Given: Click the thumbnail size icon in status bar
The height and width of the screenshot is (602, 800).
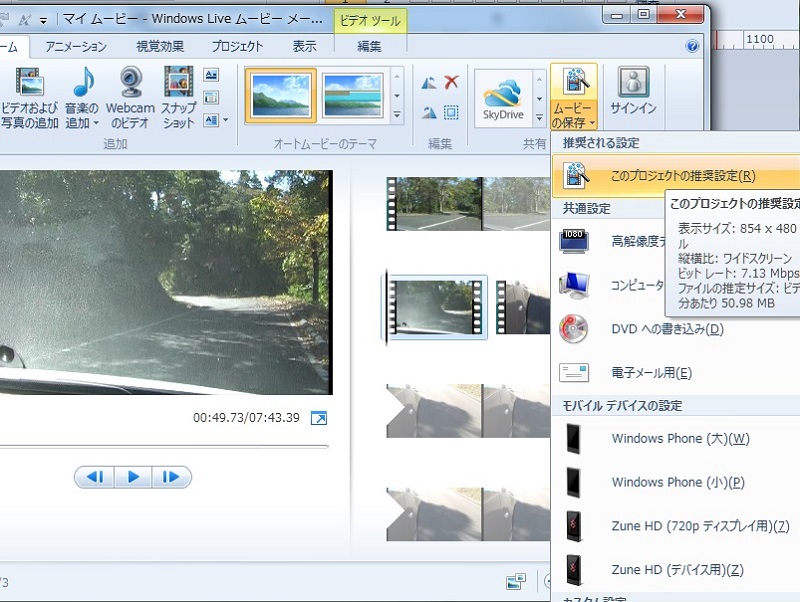Looking at the screenshot, I should pyautogui.click(x=516, y=582).
